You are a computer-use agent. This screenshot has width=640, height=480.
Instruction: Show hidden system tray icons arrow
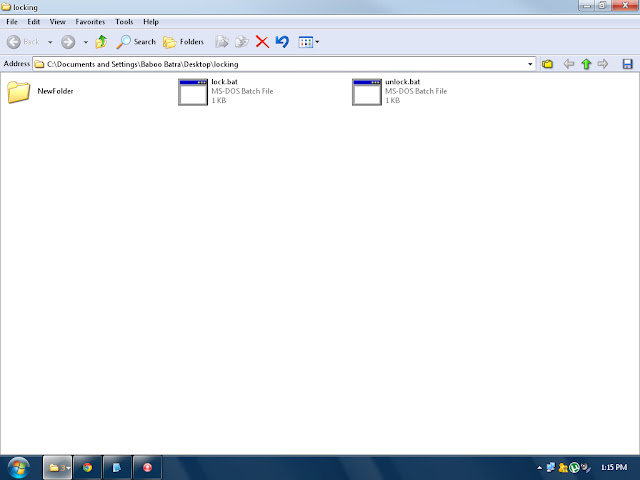coord(539,468)
